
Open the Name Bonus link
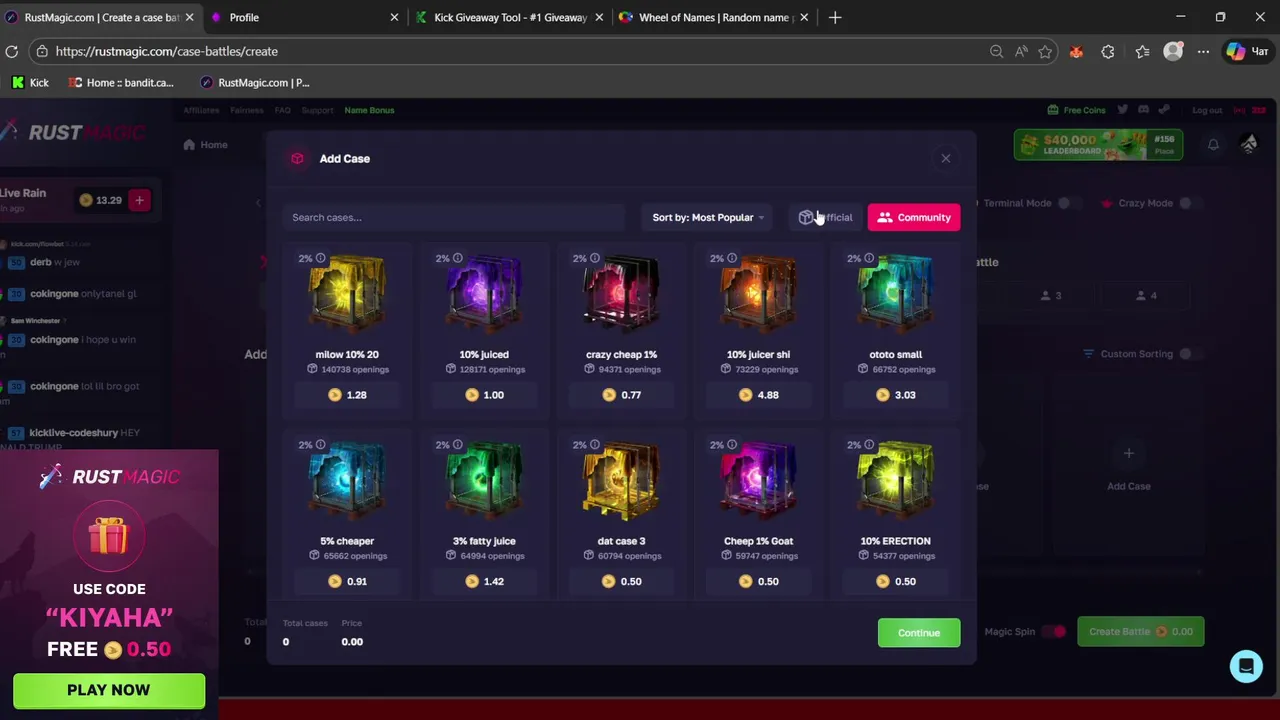pos(369,110)
